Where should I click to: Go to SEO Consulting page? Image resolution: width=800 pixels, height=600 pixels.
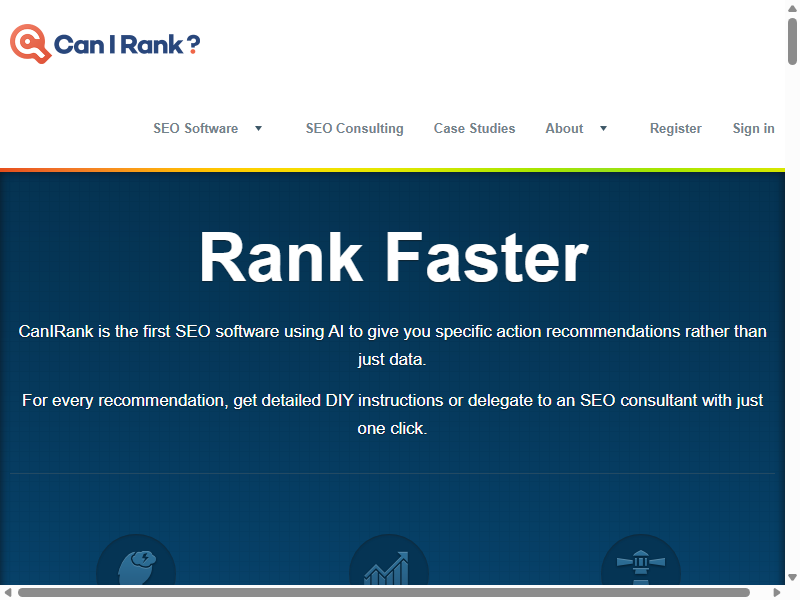pyautogui.click(x=355, y=129)
